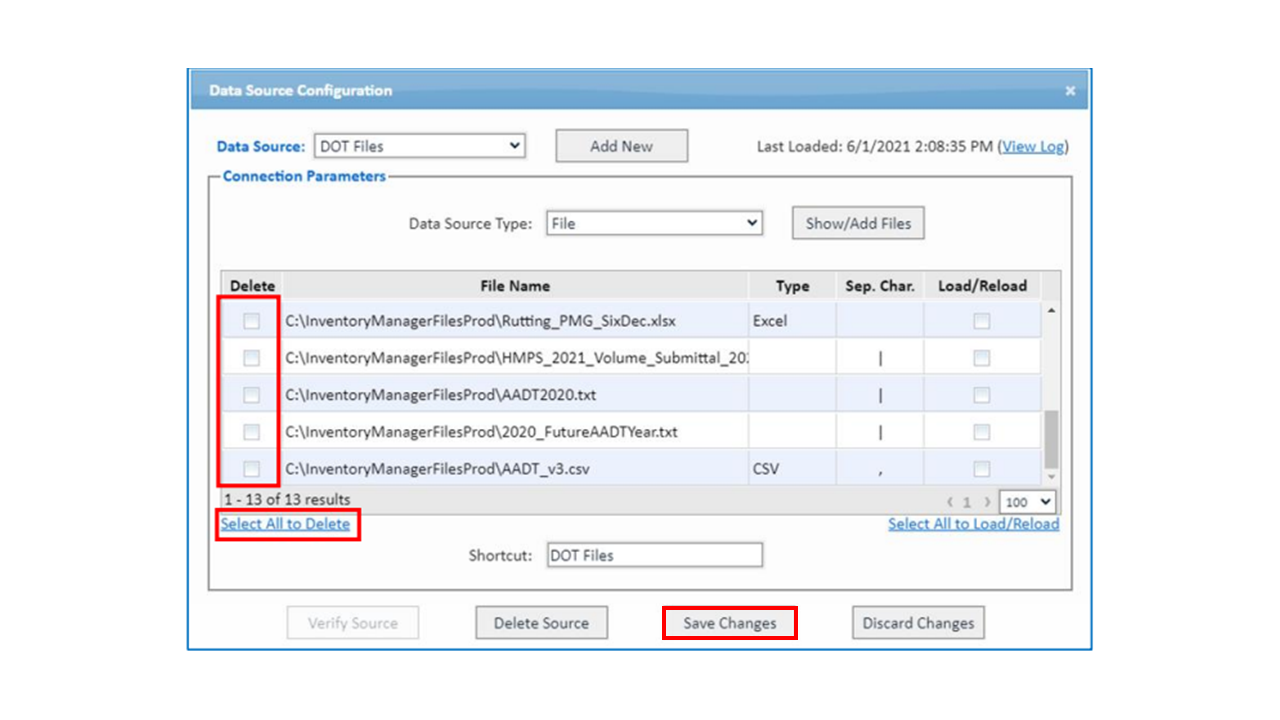Tick Delete checkbox for AADT_v3.csv
The image size is (1280, 720).
pos(251,469)
